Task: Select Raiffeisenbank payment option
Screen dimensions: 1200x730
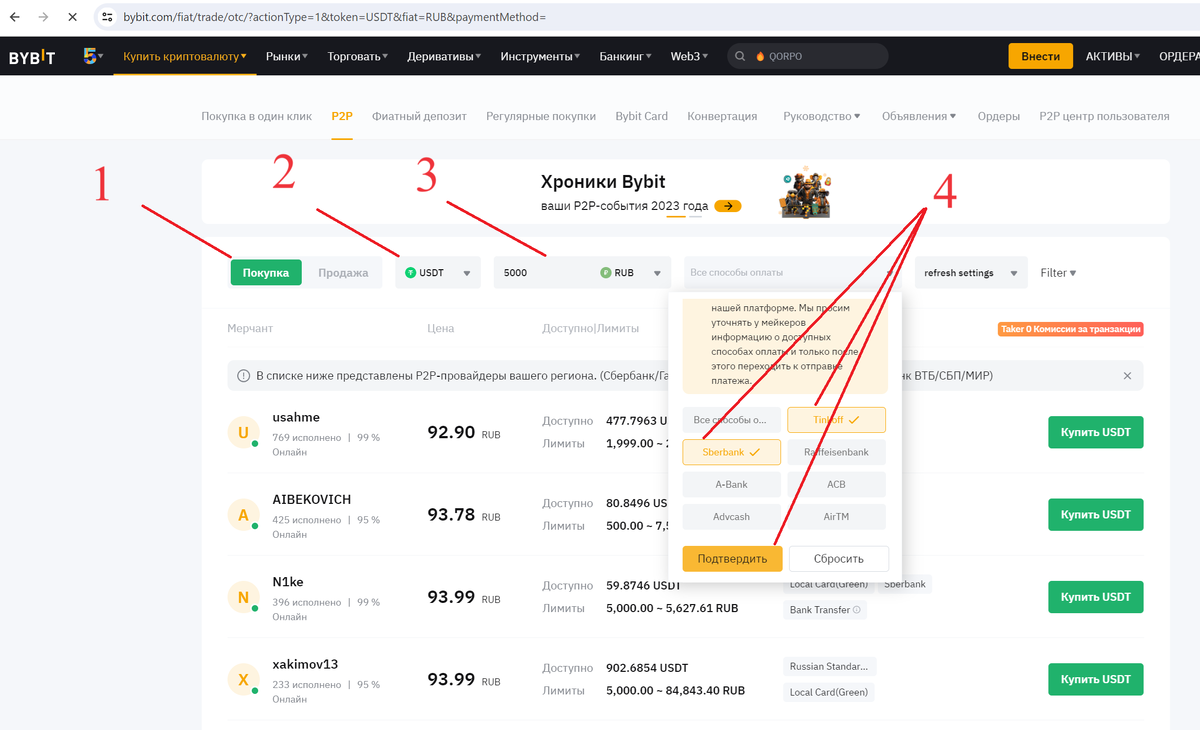Action: pos(836,452)
